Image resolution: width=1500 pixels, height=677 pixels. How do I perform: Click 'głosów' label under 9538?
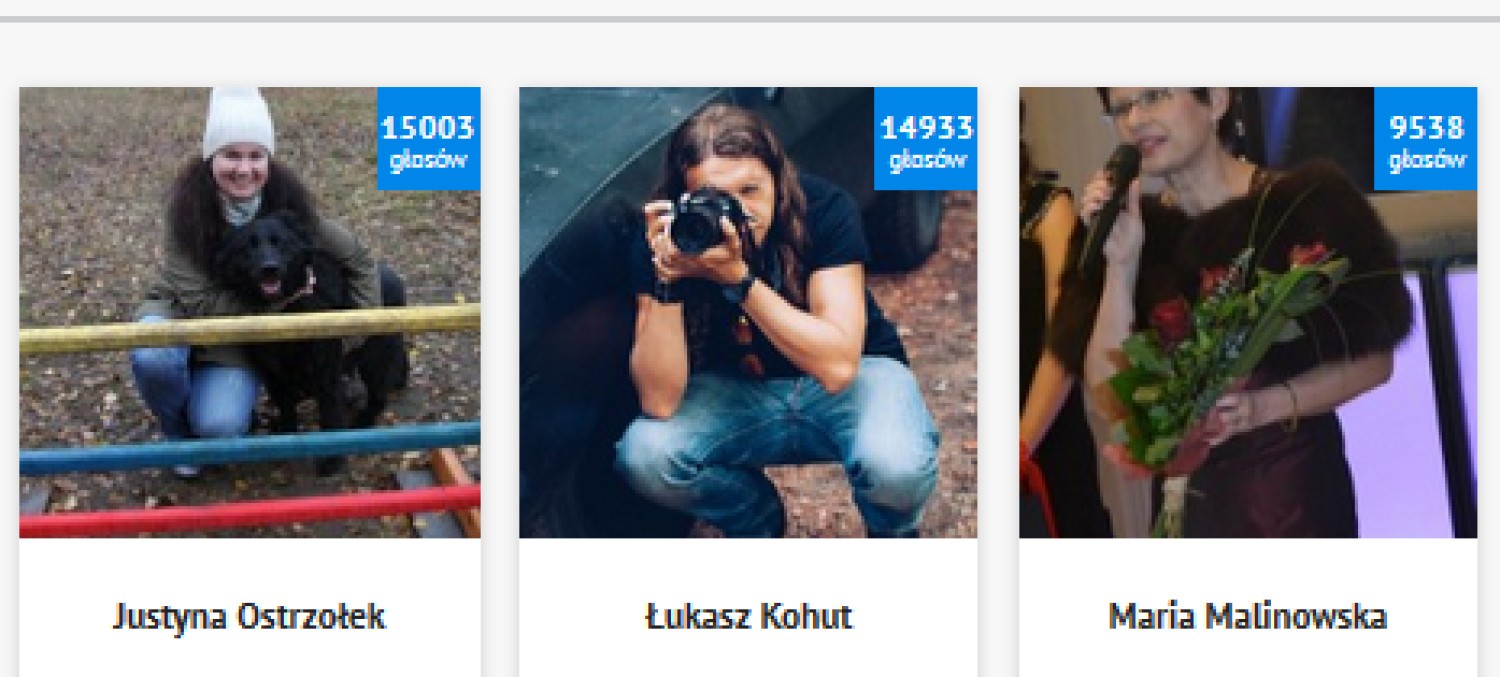click(1427, 160)
